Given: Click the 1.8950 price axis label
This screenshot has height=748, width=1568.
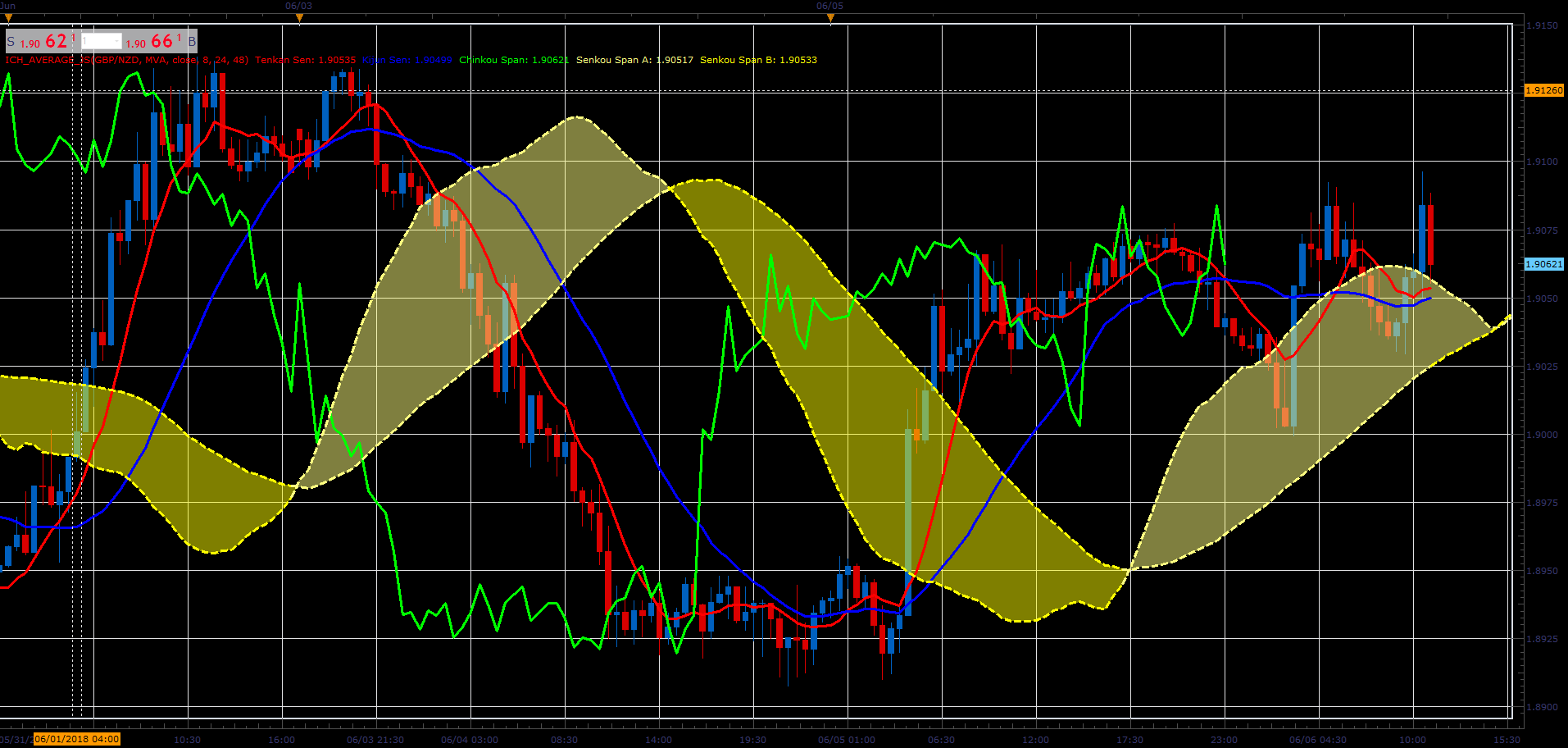Looking at the screenshot, I should point(1542,571).
